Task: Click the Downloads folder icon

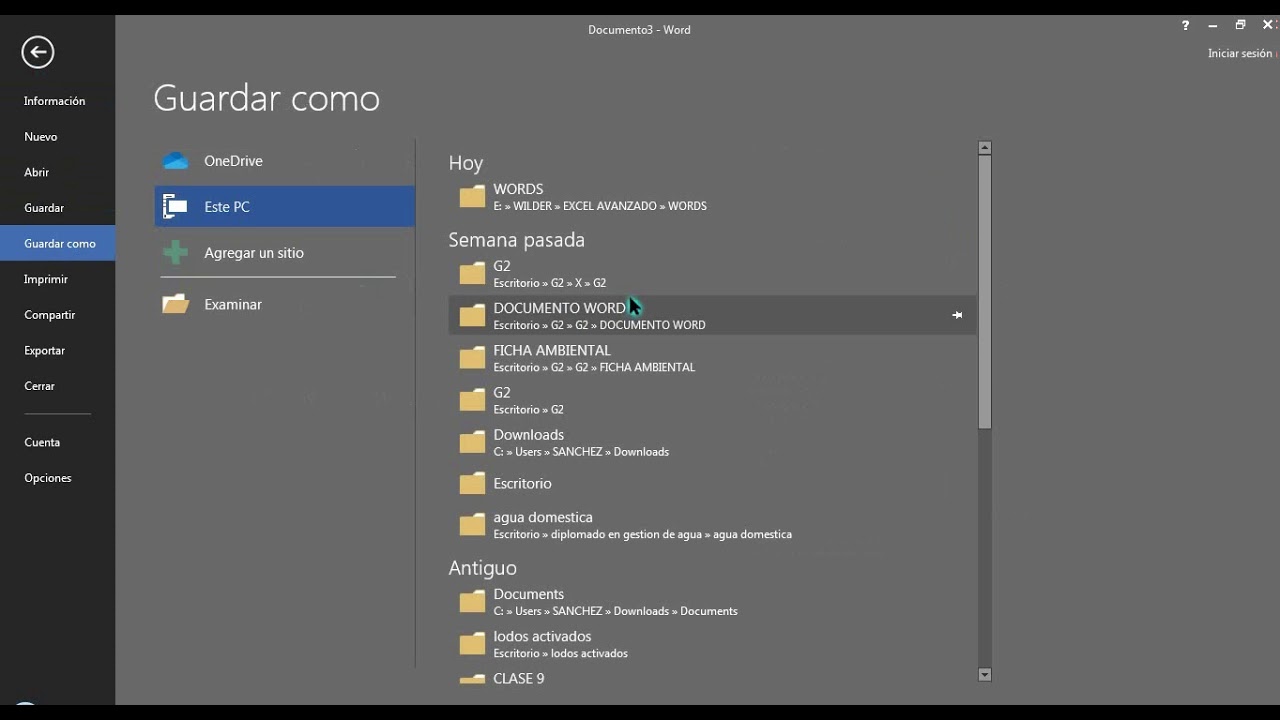Action: pos(472,443)
